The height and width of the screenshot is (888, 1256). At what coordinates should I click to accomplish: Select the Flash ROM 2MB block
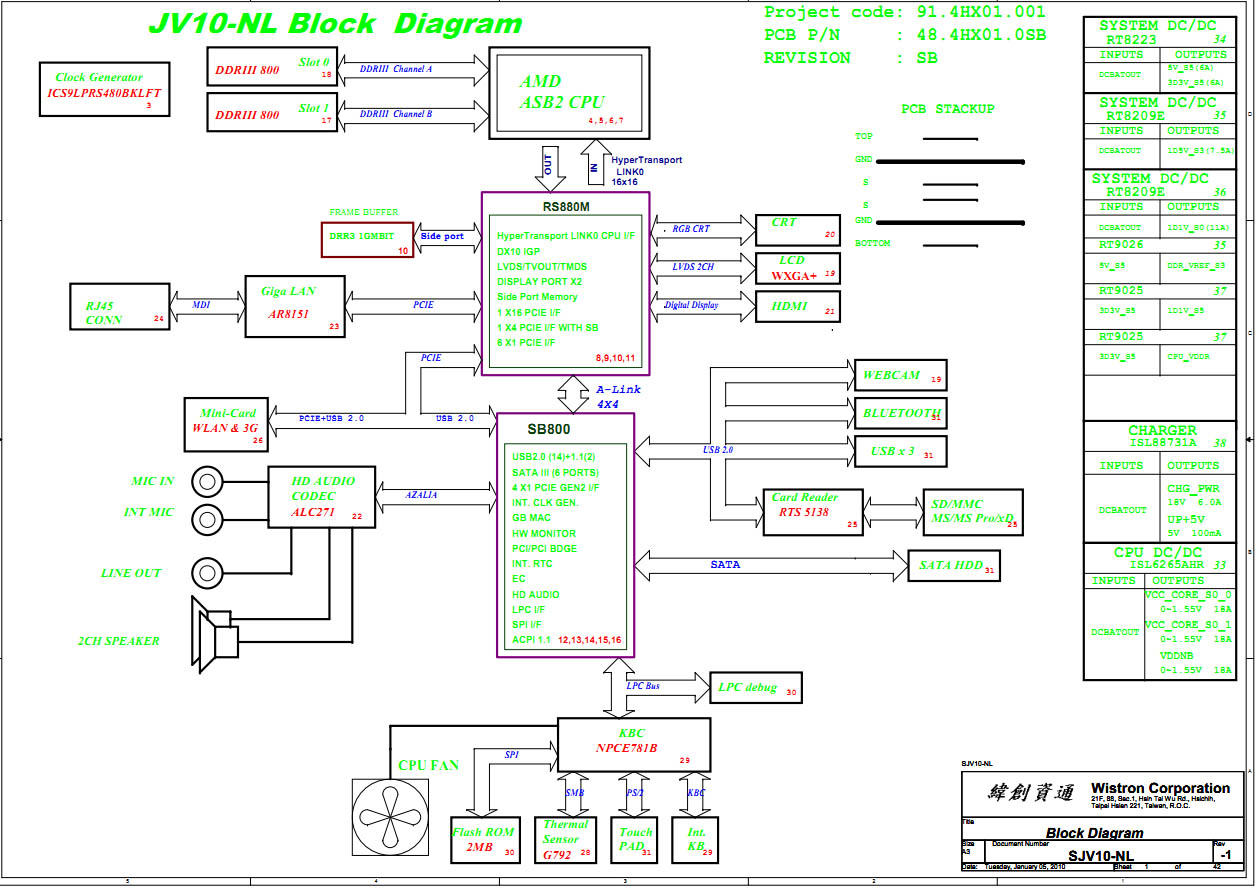(486, 838)
